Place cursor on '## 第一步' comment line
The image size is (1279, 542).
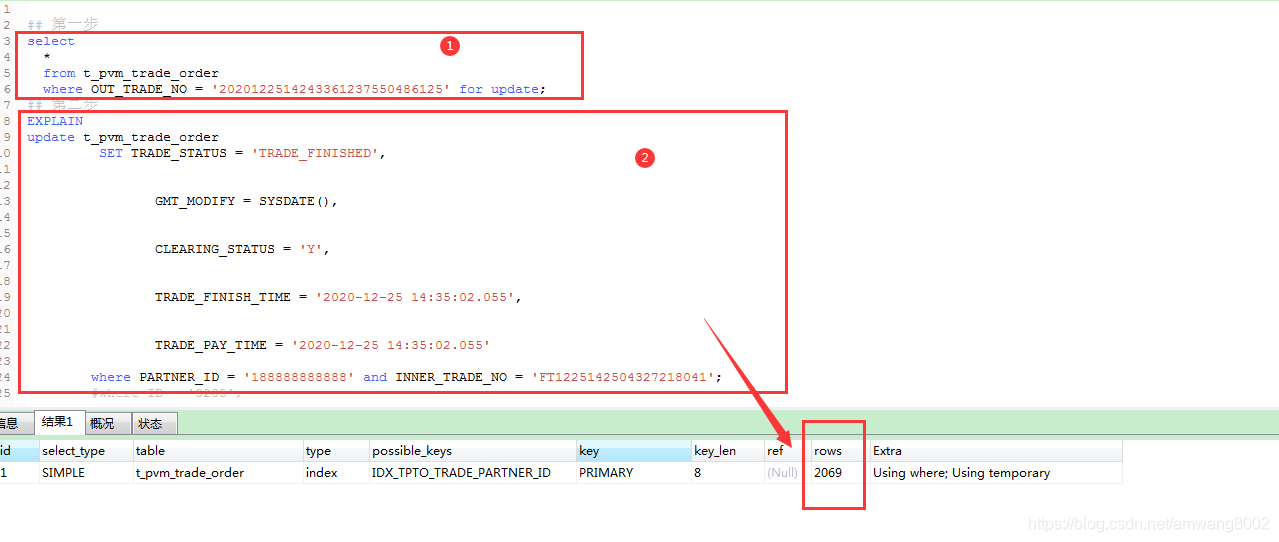click(63, 23)
